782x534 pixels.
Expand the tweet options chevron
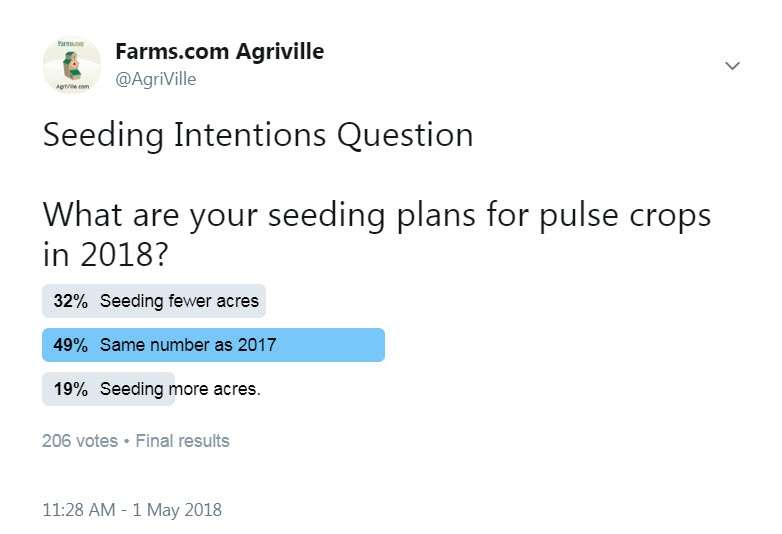tap(732, 66)
